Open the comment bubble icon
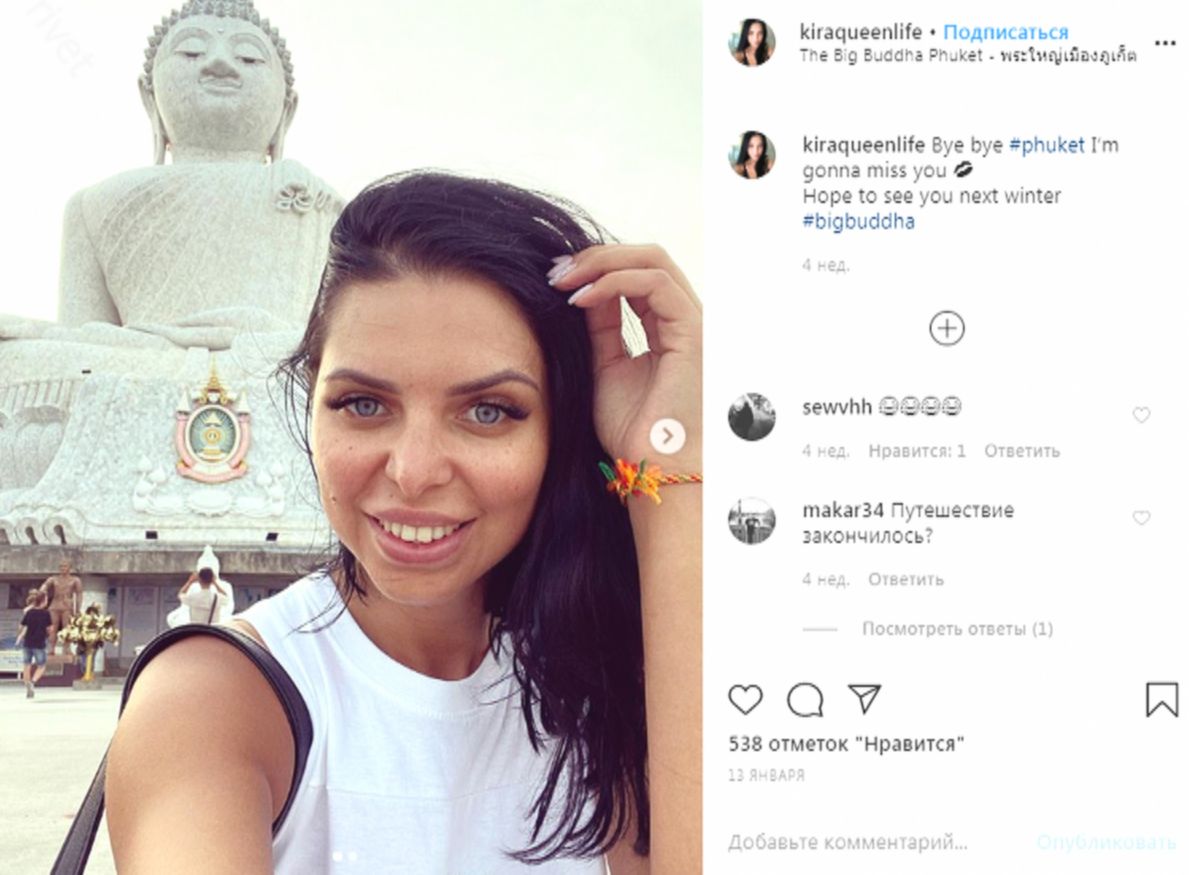The image size is (1189, 875). 805,700
